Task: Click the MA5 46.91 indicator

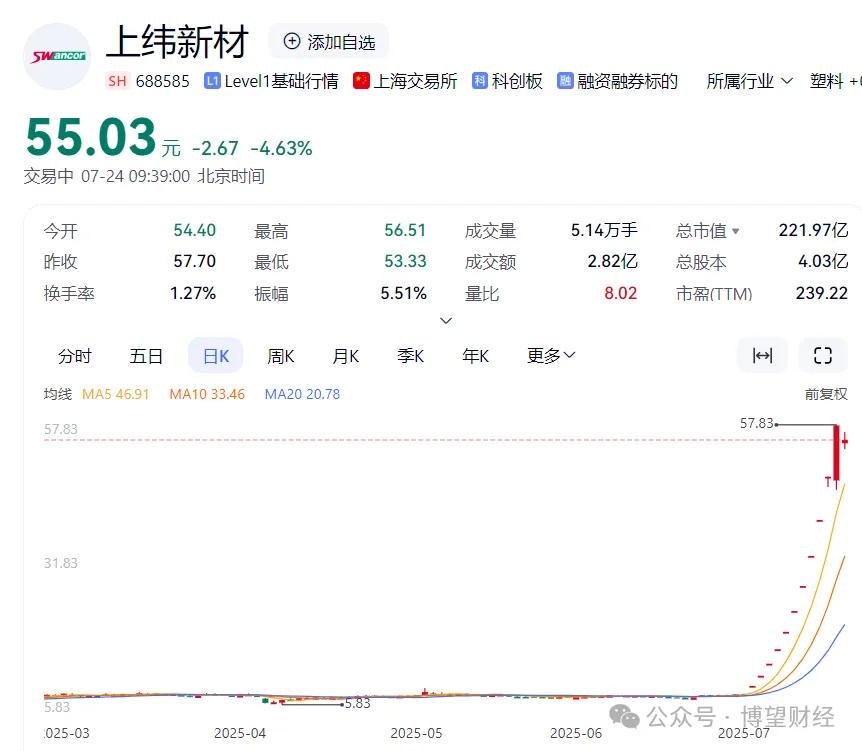Action: click(115, 394)
